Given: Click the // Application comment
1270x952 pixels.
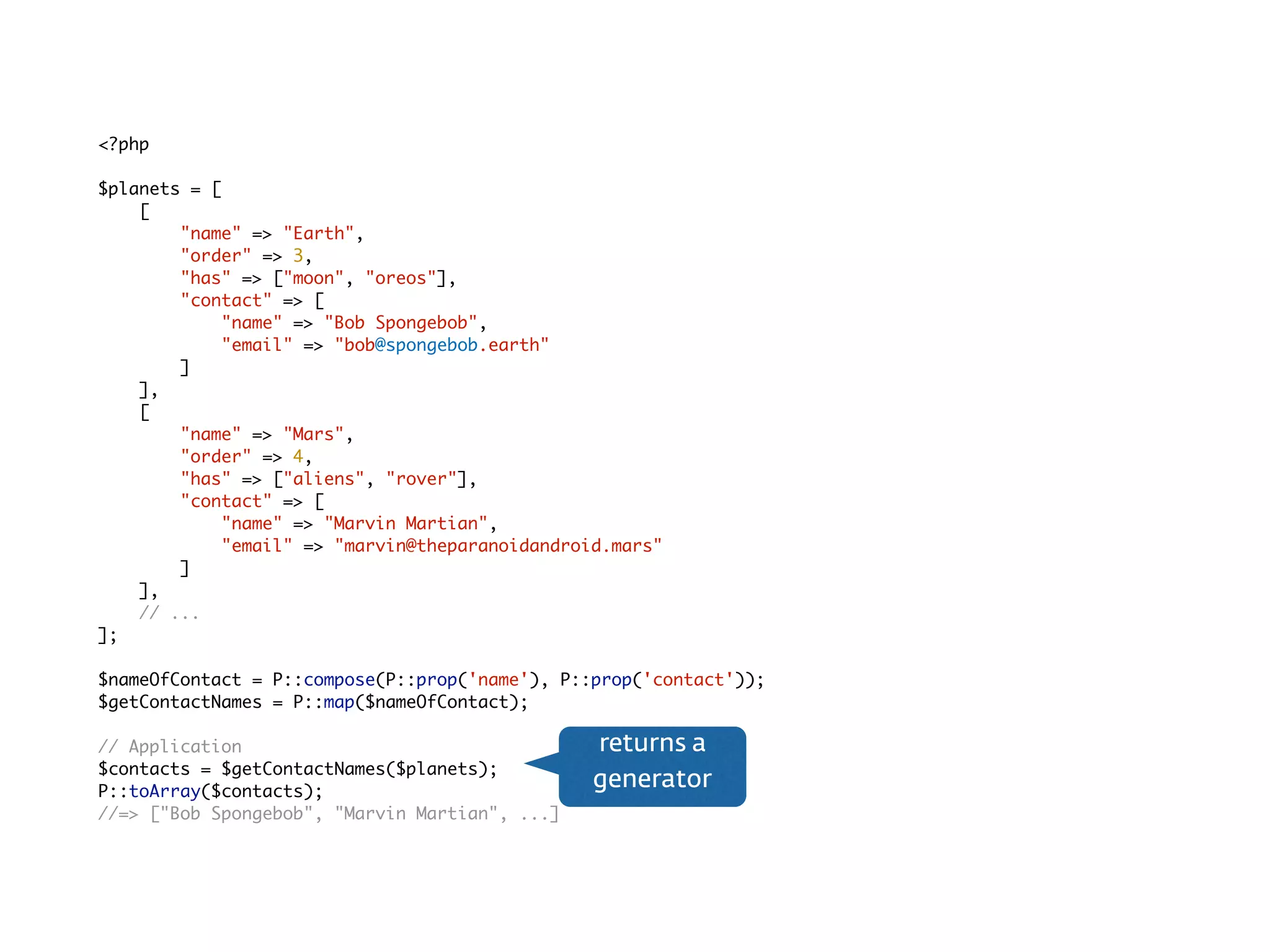Looking at the screenshot, I should 169,747.
